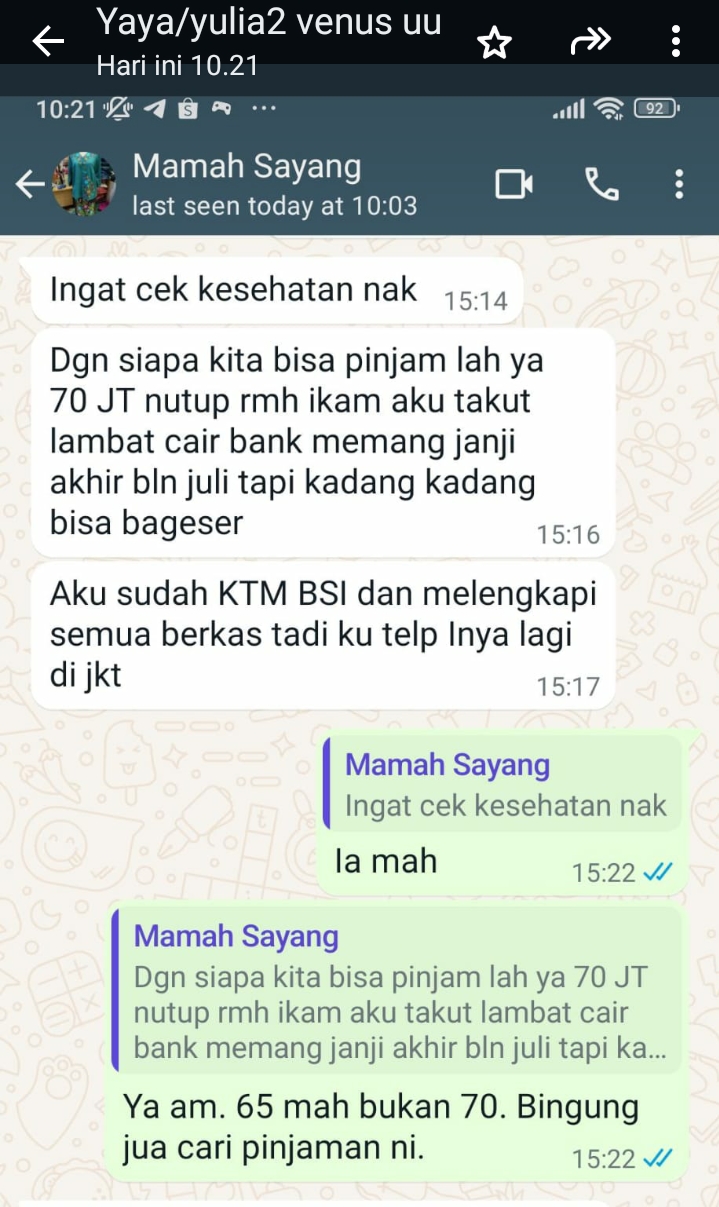The height and width of the screenshot is (1207, 719).
Task: Select the Ingat cek kesehatan nak message
Action: click(277, 291)
